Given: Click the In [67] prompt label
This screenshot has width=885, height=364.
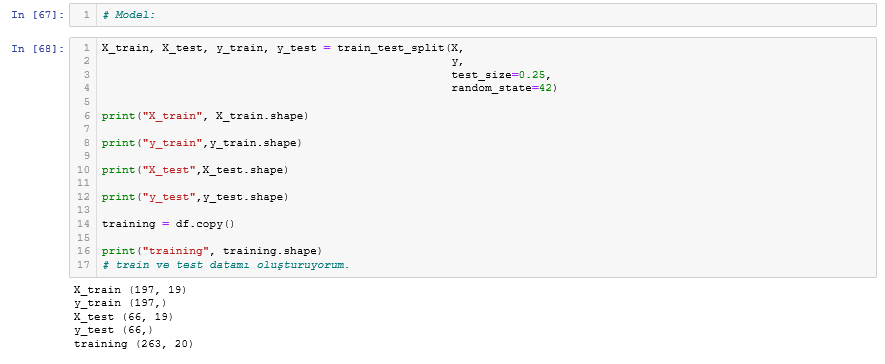Looking at the screenshot, I should tap(38, 15).
